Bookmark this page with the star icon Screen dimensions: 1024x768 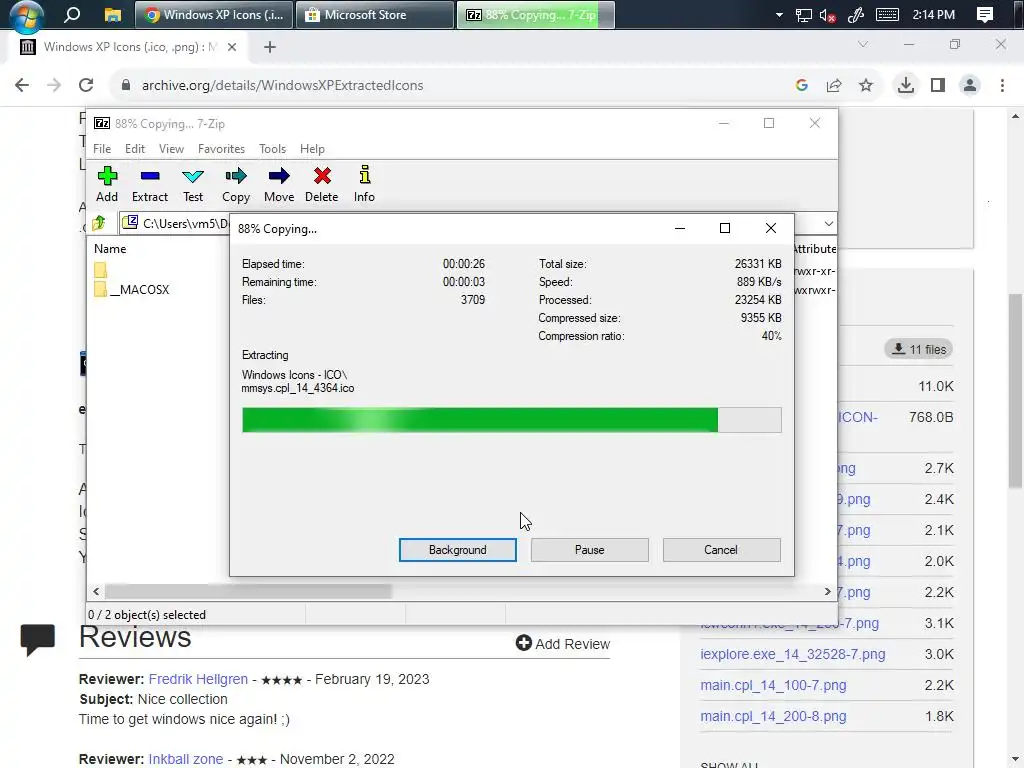866,86
